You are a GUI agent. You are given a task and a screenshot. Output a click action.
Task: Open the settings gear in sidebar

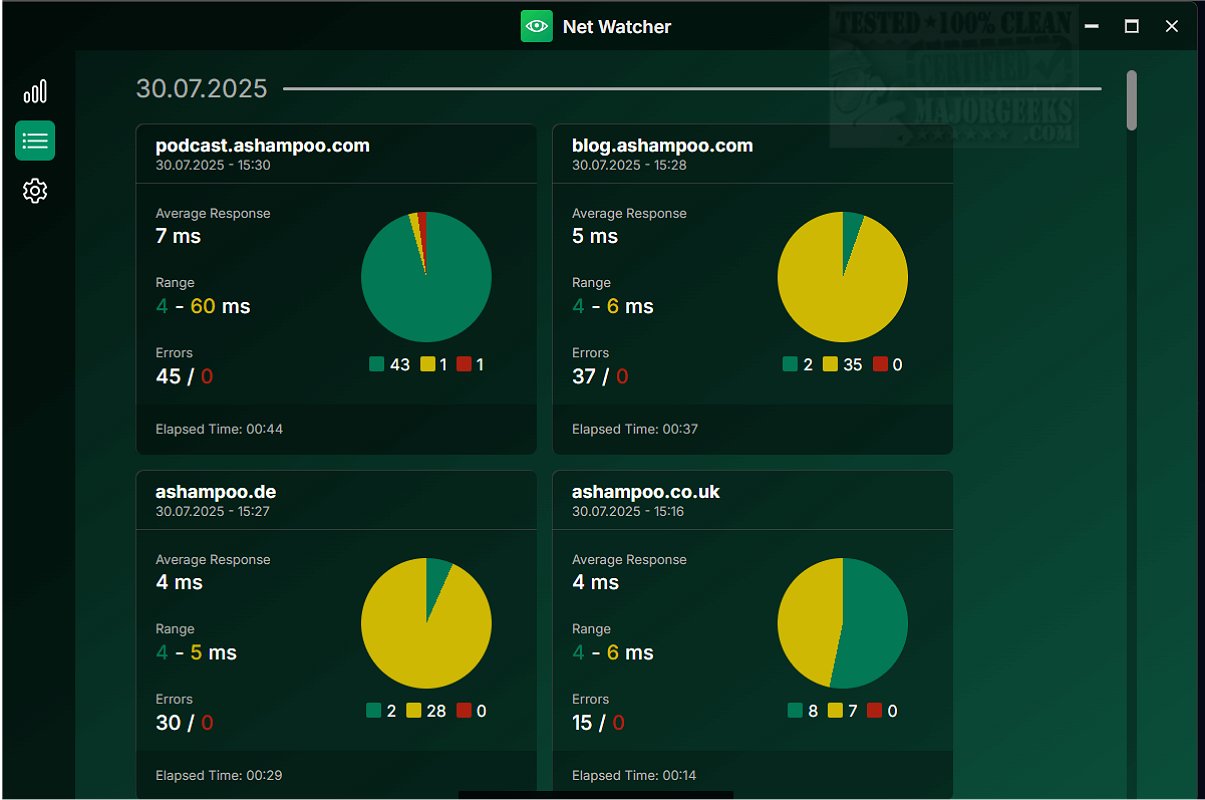tap(35, 191)
